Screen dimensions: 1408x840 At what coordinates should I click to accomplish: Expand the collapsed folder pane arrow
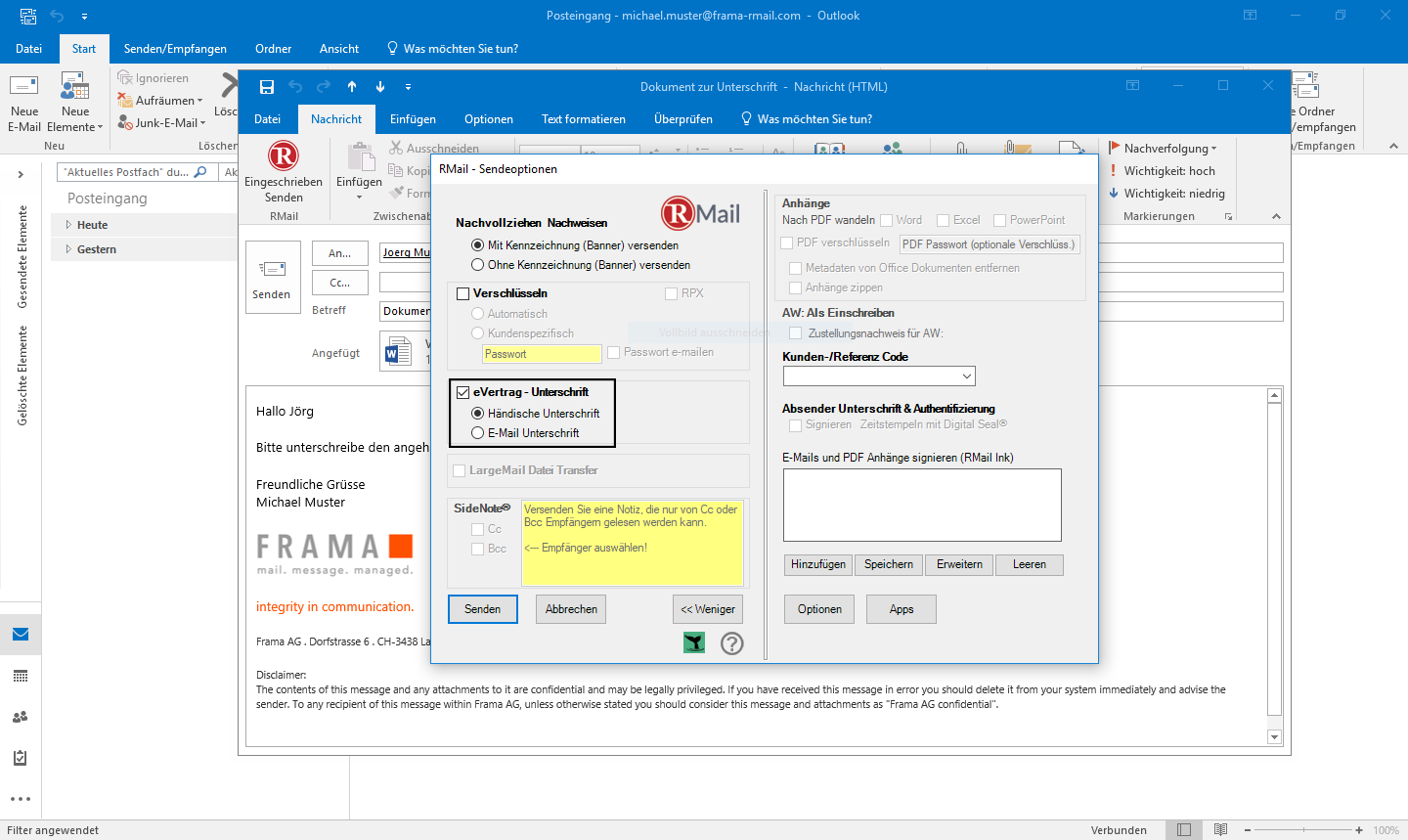[21, 175]
